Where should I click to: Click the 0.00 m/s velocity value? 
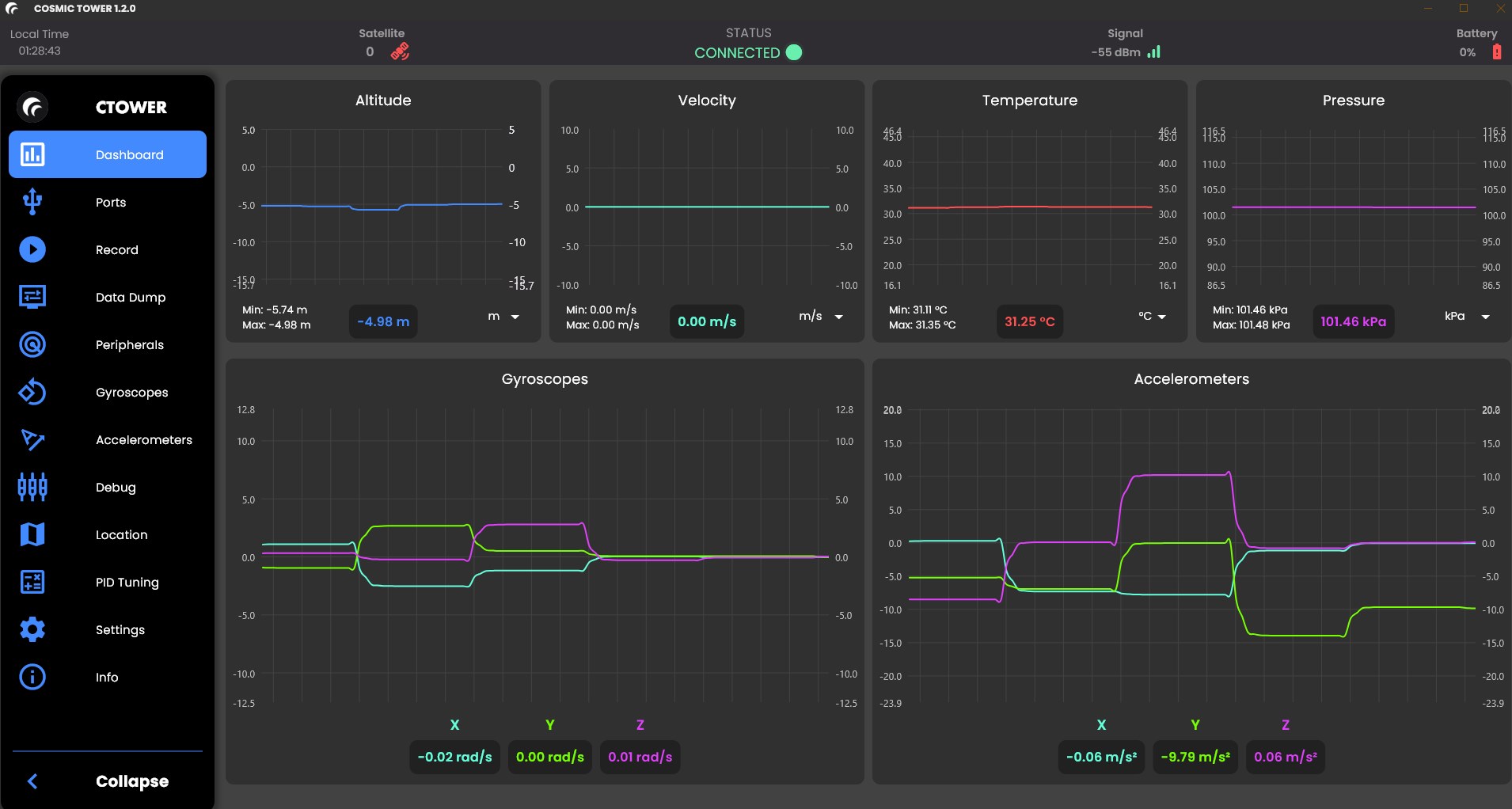pos(707,321)
